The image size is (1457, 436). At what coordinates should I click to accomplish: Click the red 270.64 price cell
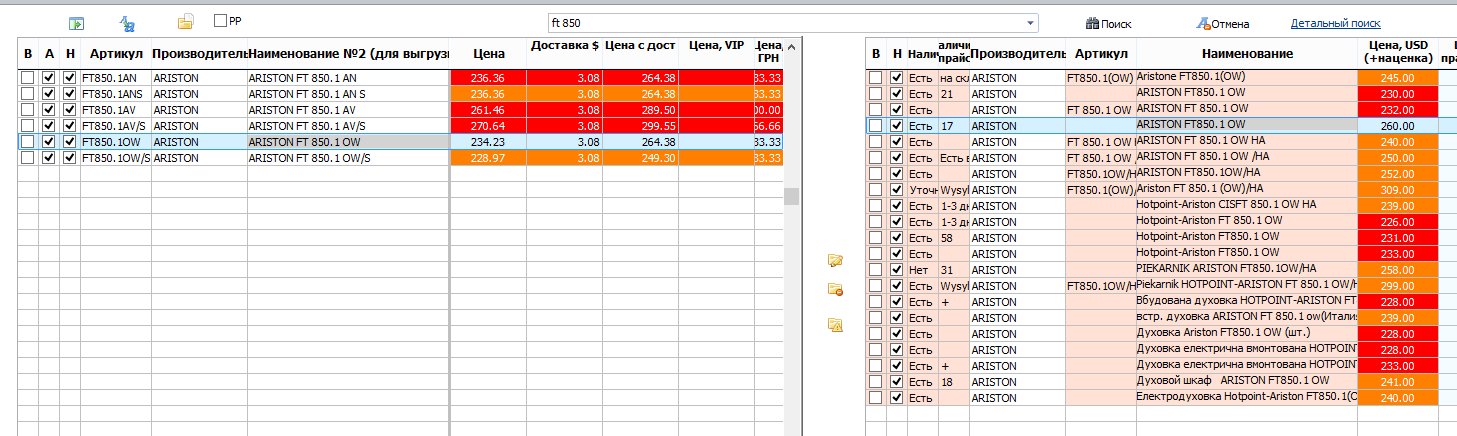click(489, 126)
